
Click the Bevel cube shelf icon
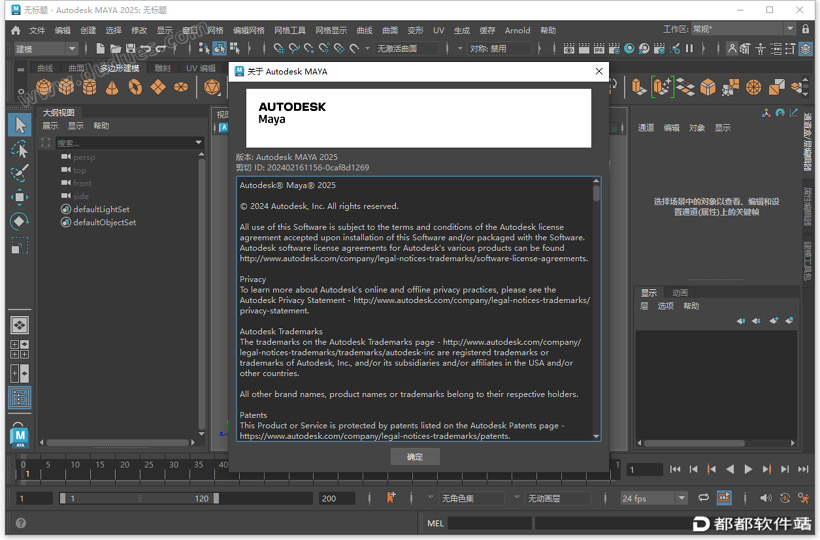coord(708,87)
